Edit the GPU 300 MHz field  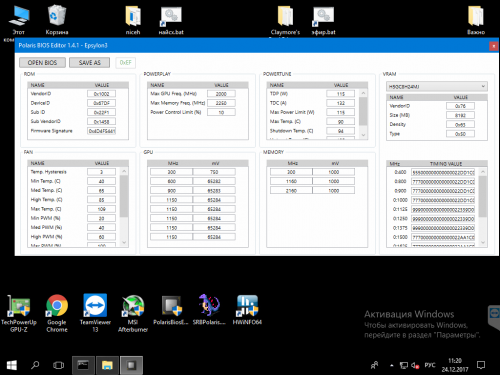click(x=171, y=172)
